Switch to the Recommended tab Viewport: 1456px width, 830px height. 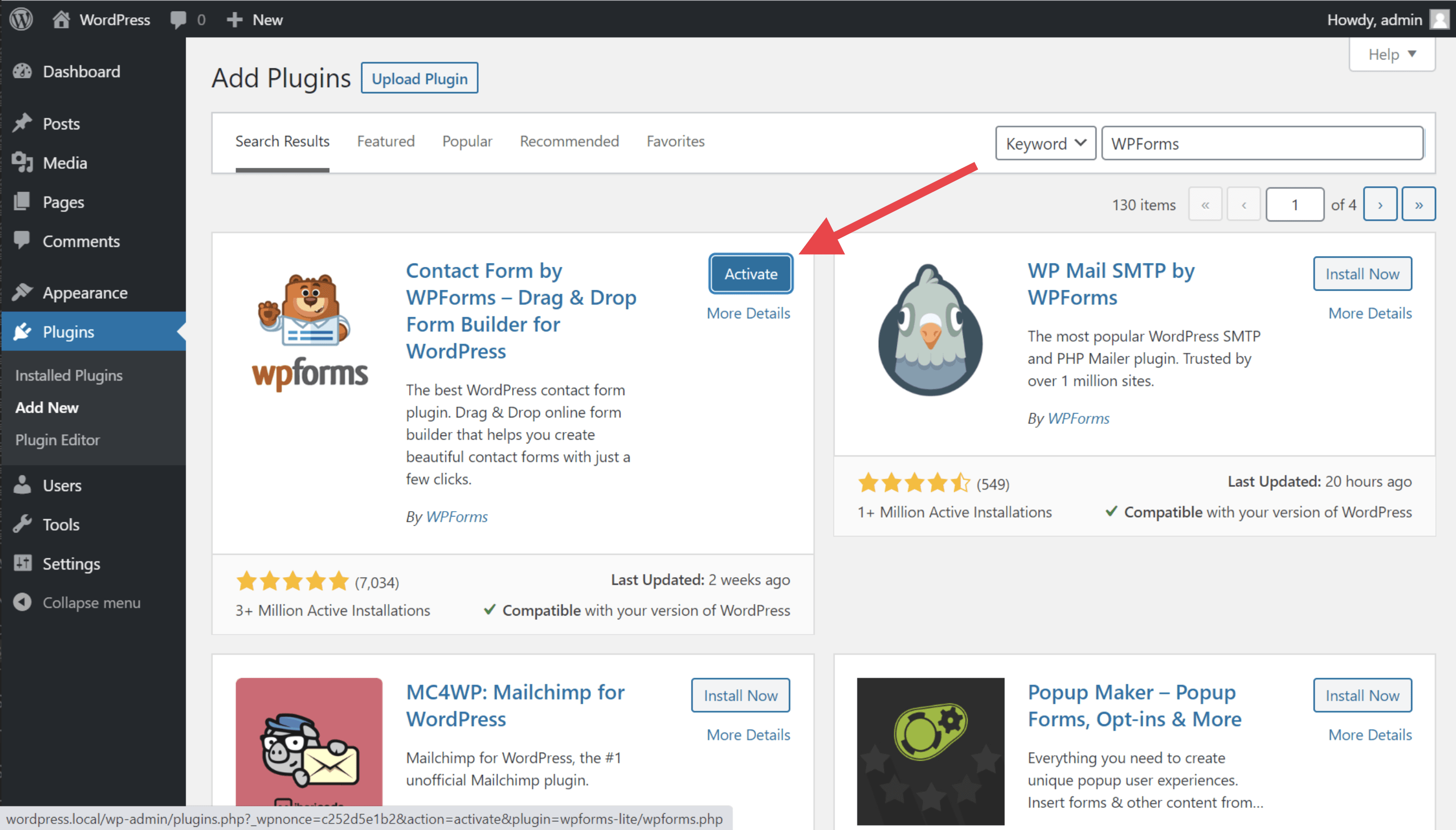point(569,141)
